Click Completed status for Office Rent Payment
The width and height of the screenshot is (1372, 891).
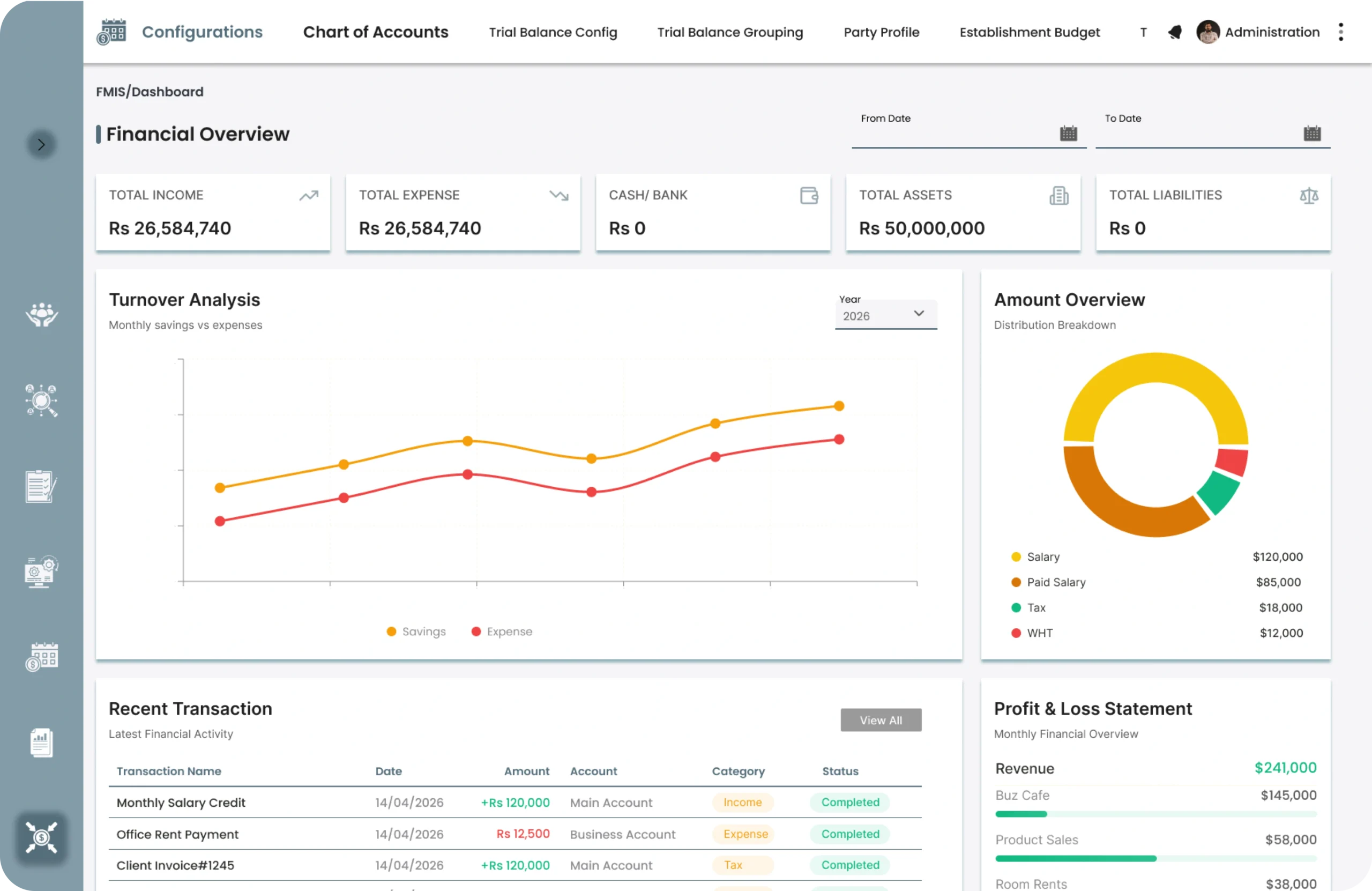pos(849,834)
